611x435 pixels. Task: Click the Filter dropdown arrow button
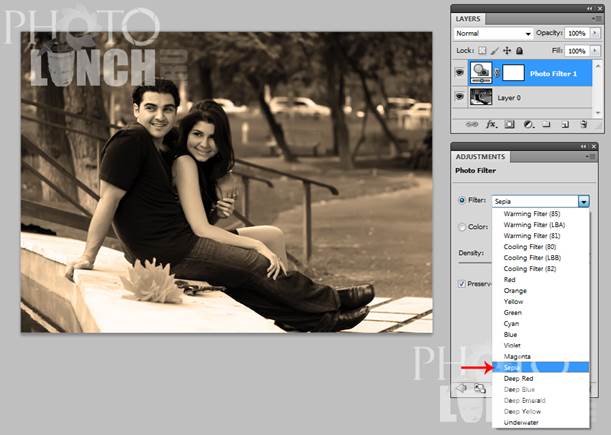tap(583, 202)
